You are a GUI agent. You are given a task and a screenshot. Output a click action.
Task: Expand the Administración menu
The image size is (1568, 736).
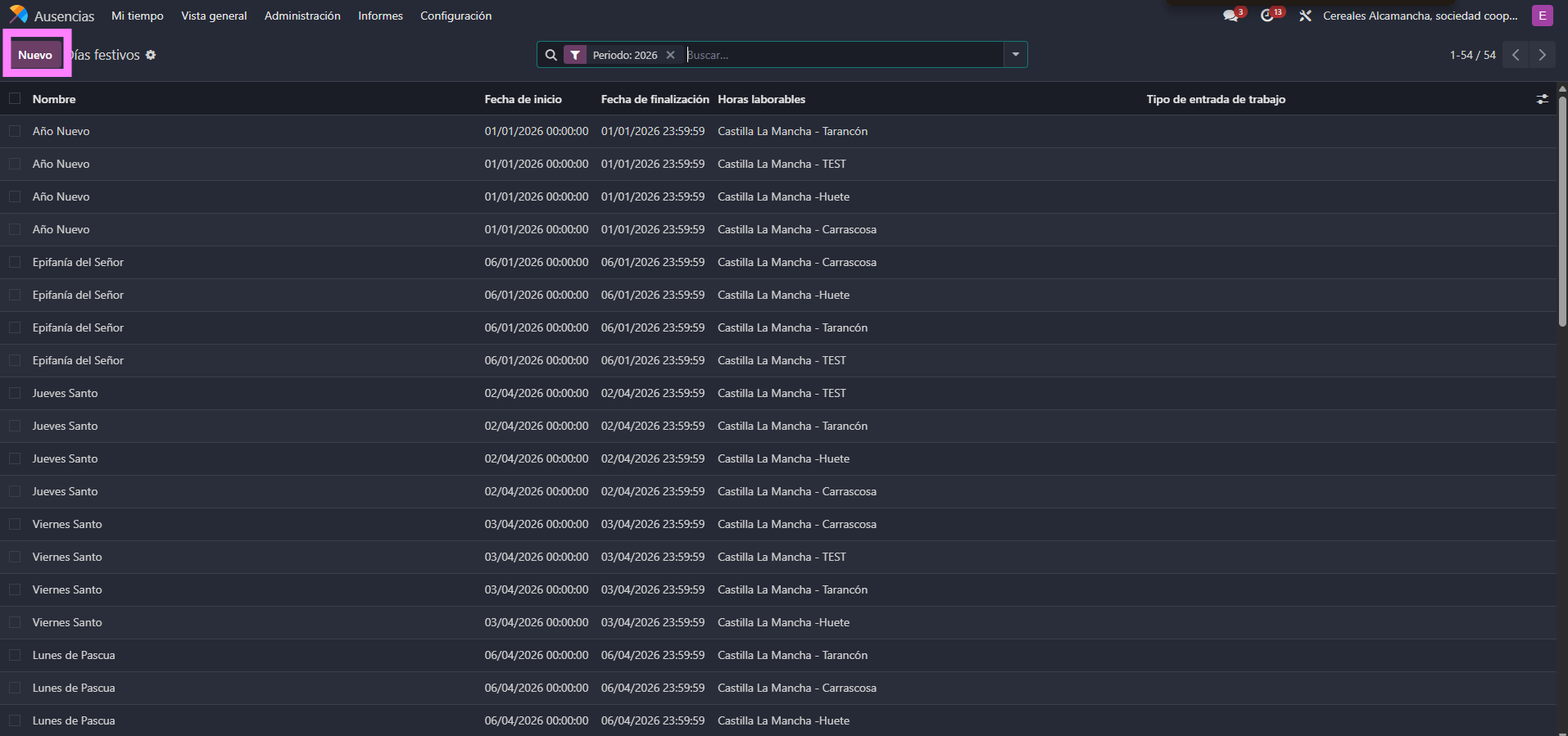pos(302,16)
